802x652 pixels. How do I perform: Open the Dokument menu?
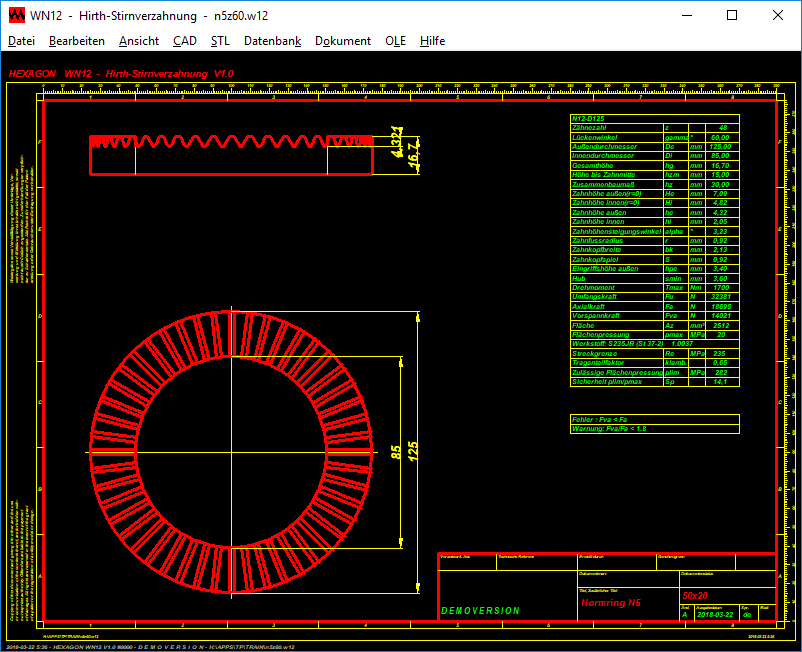click(343, 41)
